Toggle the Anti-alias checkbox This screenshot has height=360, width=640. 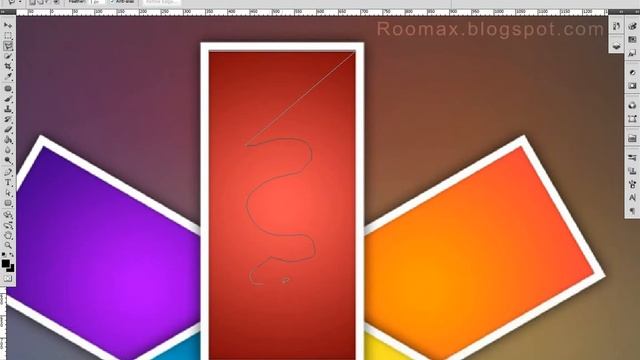tap(112, 2)
